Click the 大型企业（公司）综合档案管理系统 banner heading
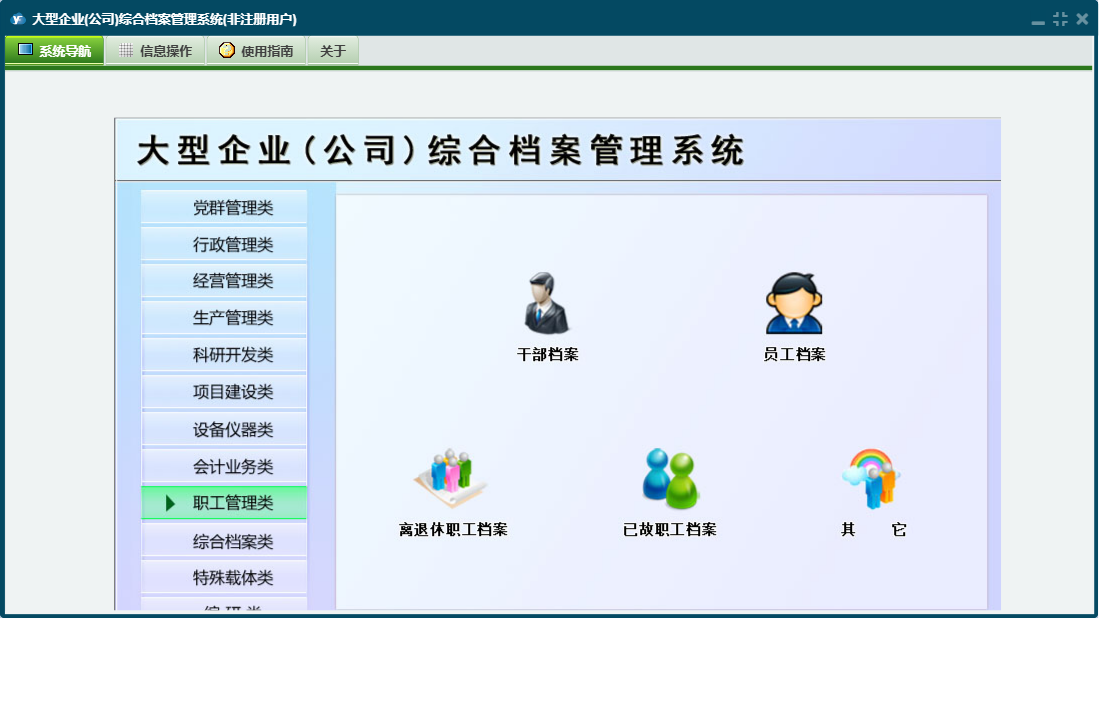The width and height of the screenshot is (1099, 723). pos(440,151)
